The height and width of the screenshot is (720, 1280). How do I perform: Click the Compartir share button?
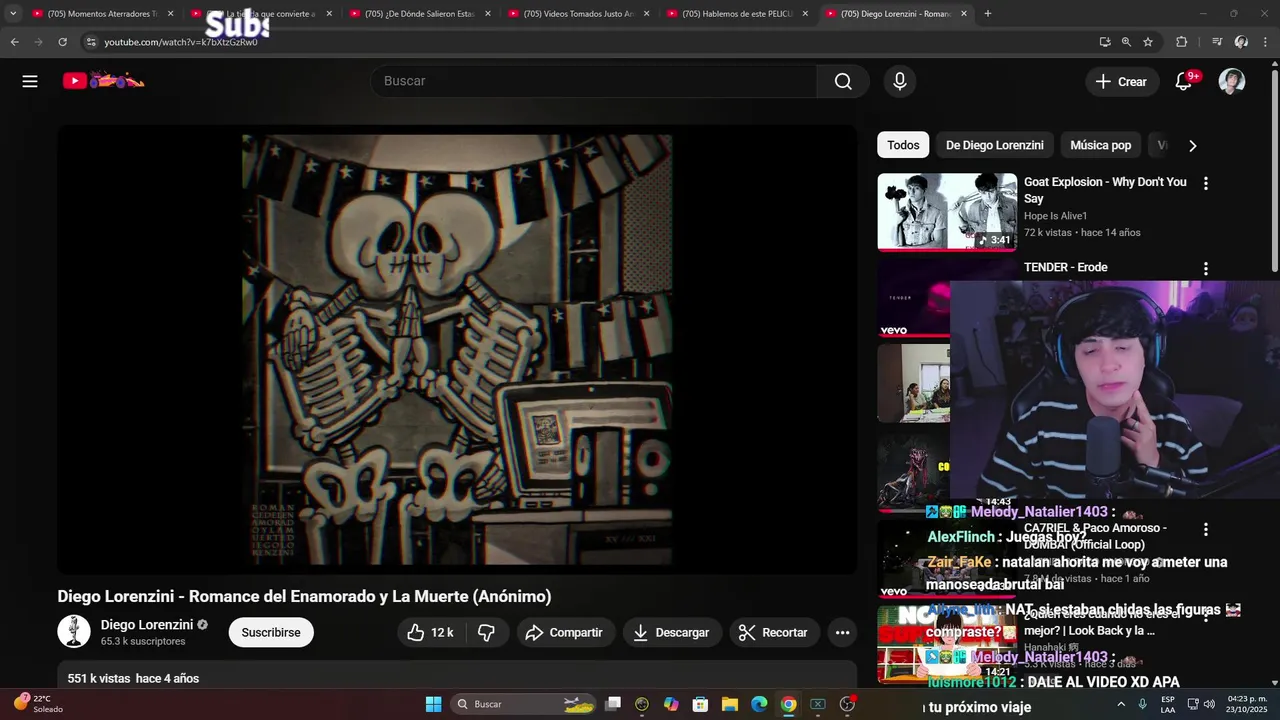pos(565,632)
